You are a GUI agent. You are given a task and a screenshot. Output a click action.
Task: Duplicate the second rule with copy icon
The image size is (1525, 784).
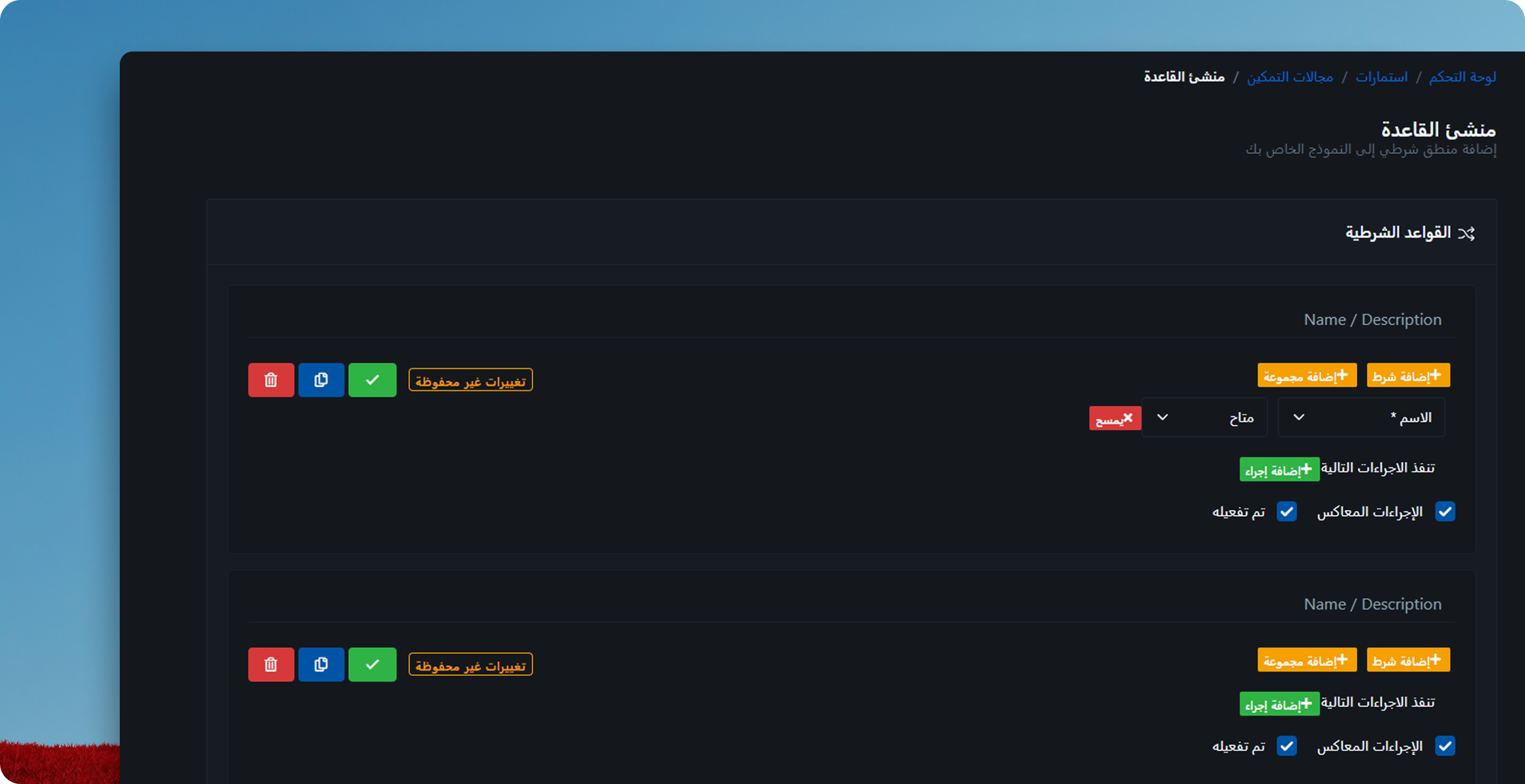point(321,664)
